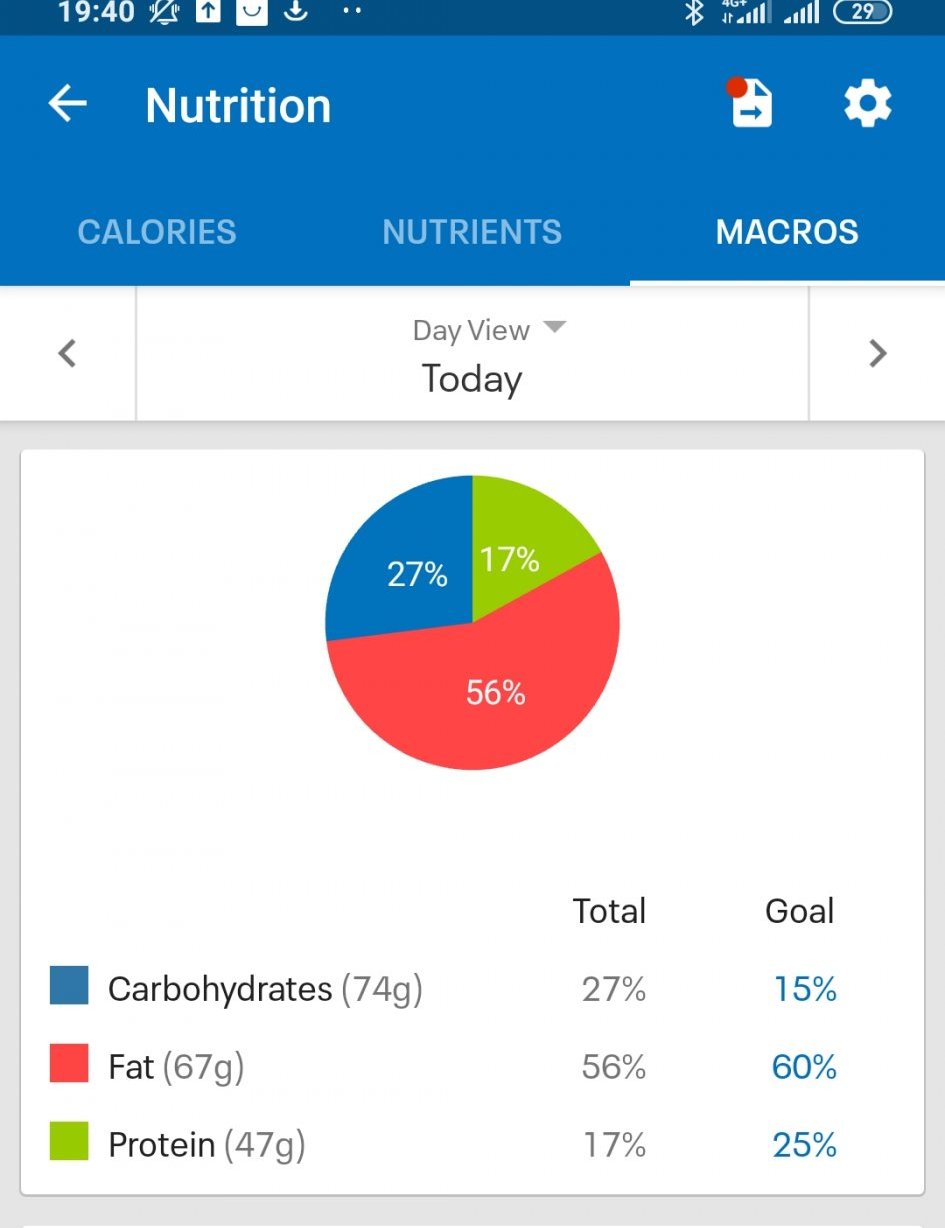Open the settings gear icon
Screen dimensions: 945x1228
point(867,104)
